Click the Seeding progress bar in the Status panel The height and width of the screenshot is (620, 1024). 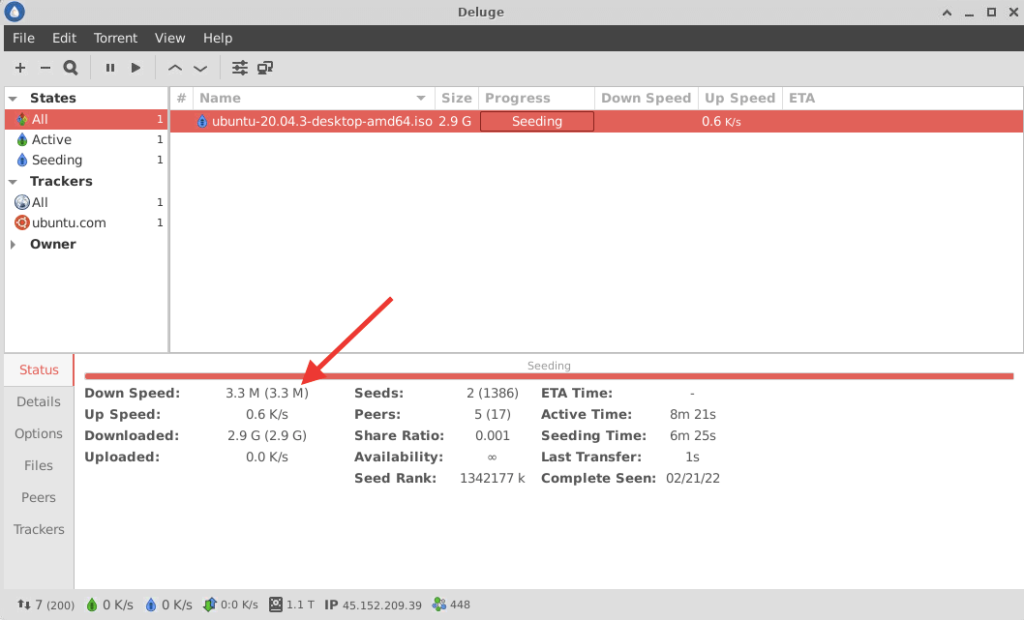(549, 376)
